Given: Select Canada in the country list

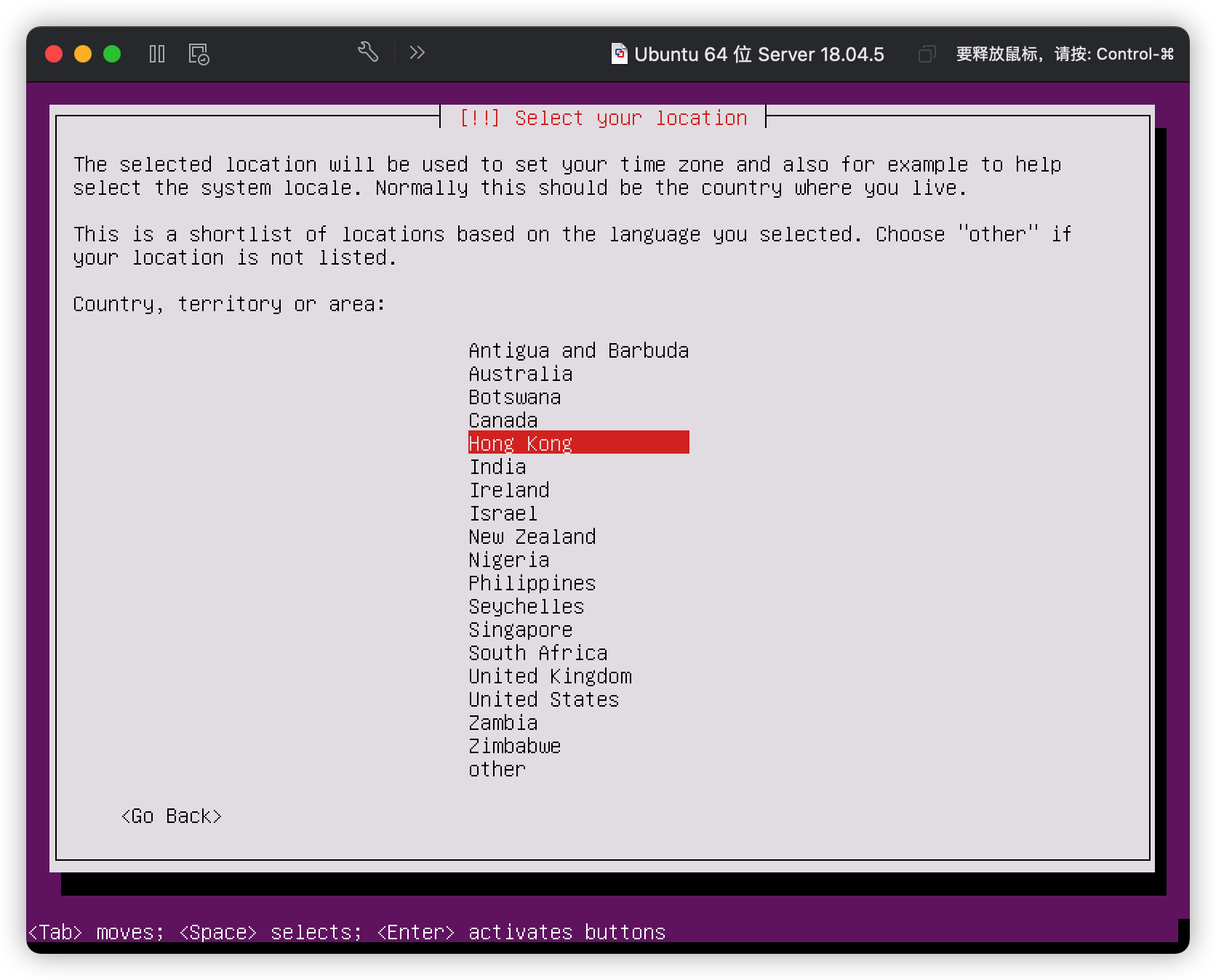Looking at the screenshot, I should pyautogui.click(x=579, y=420).
